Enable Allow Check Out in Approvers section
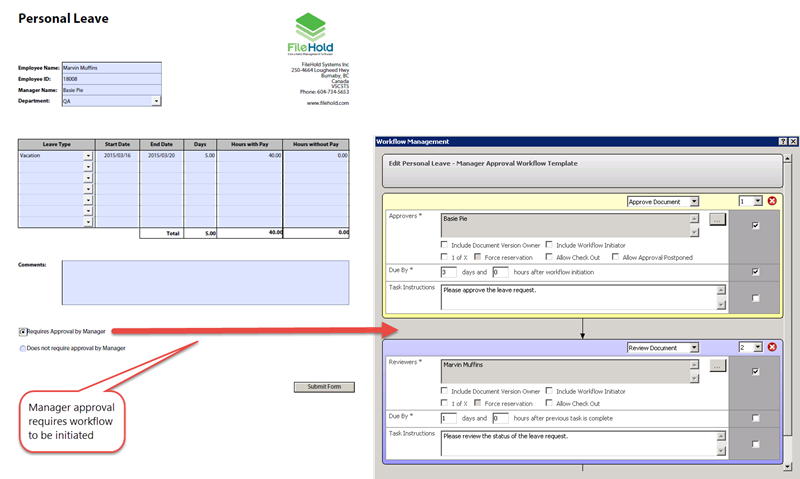800x479 pixels. pos(549,257)
